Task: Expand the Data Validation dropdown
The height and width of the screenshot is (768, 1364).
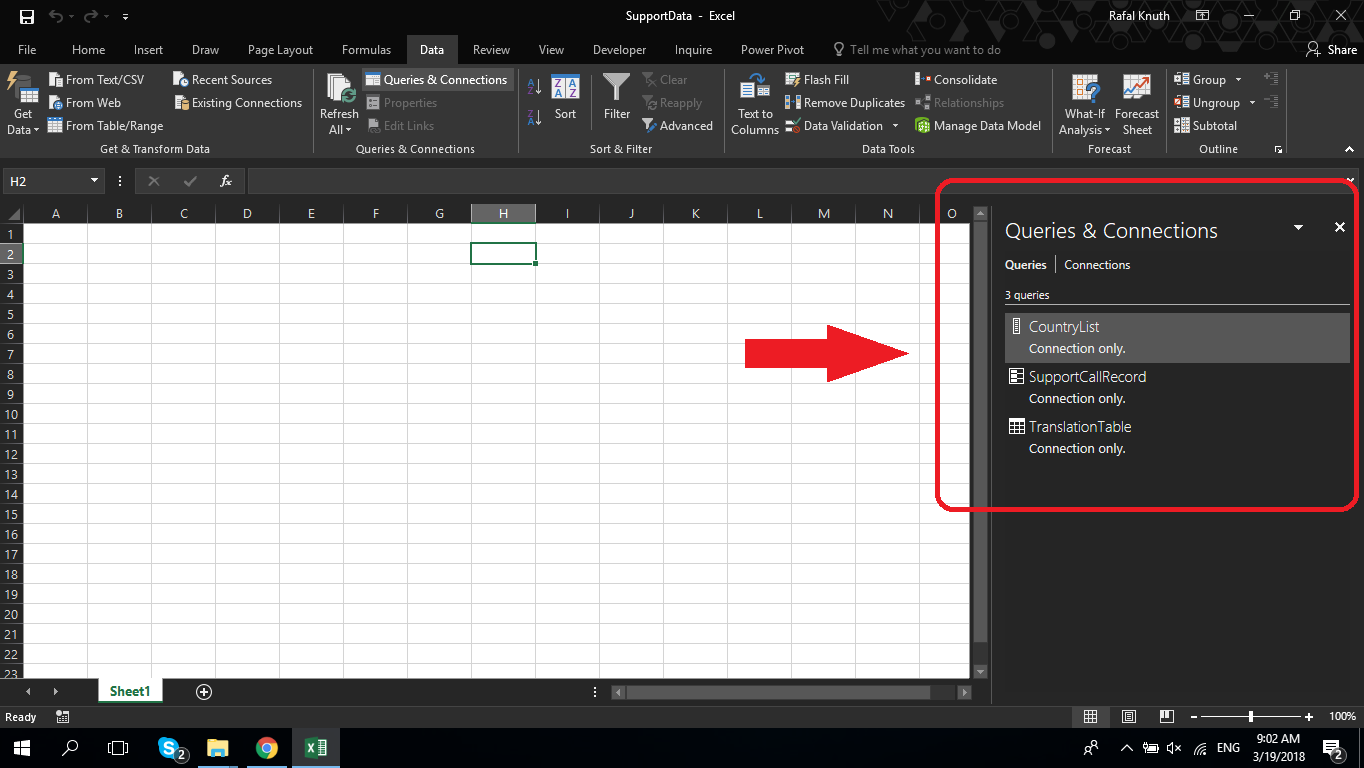Action: pos(895,125)
